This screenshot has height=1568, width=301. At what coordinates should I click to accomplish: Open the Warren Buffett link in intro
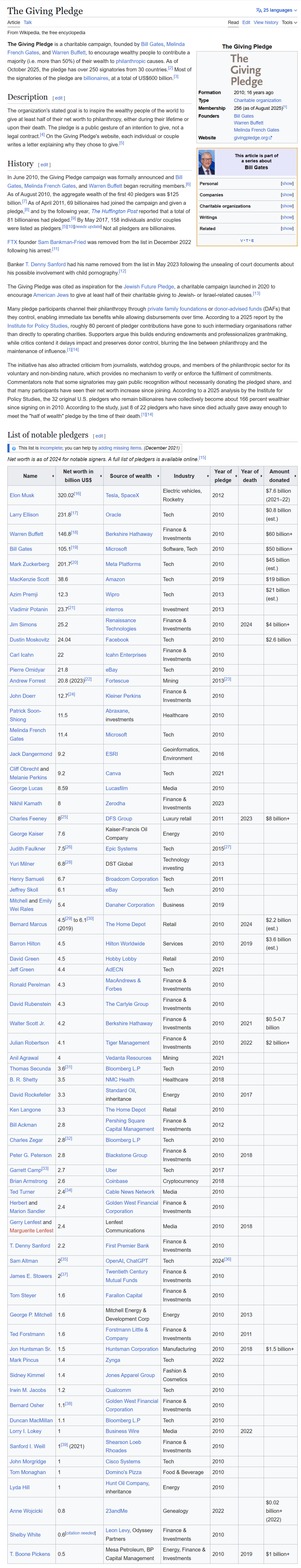[x=69, y=53]
